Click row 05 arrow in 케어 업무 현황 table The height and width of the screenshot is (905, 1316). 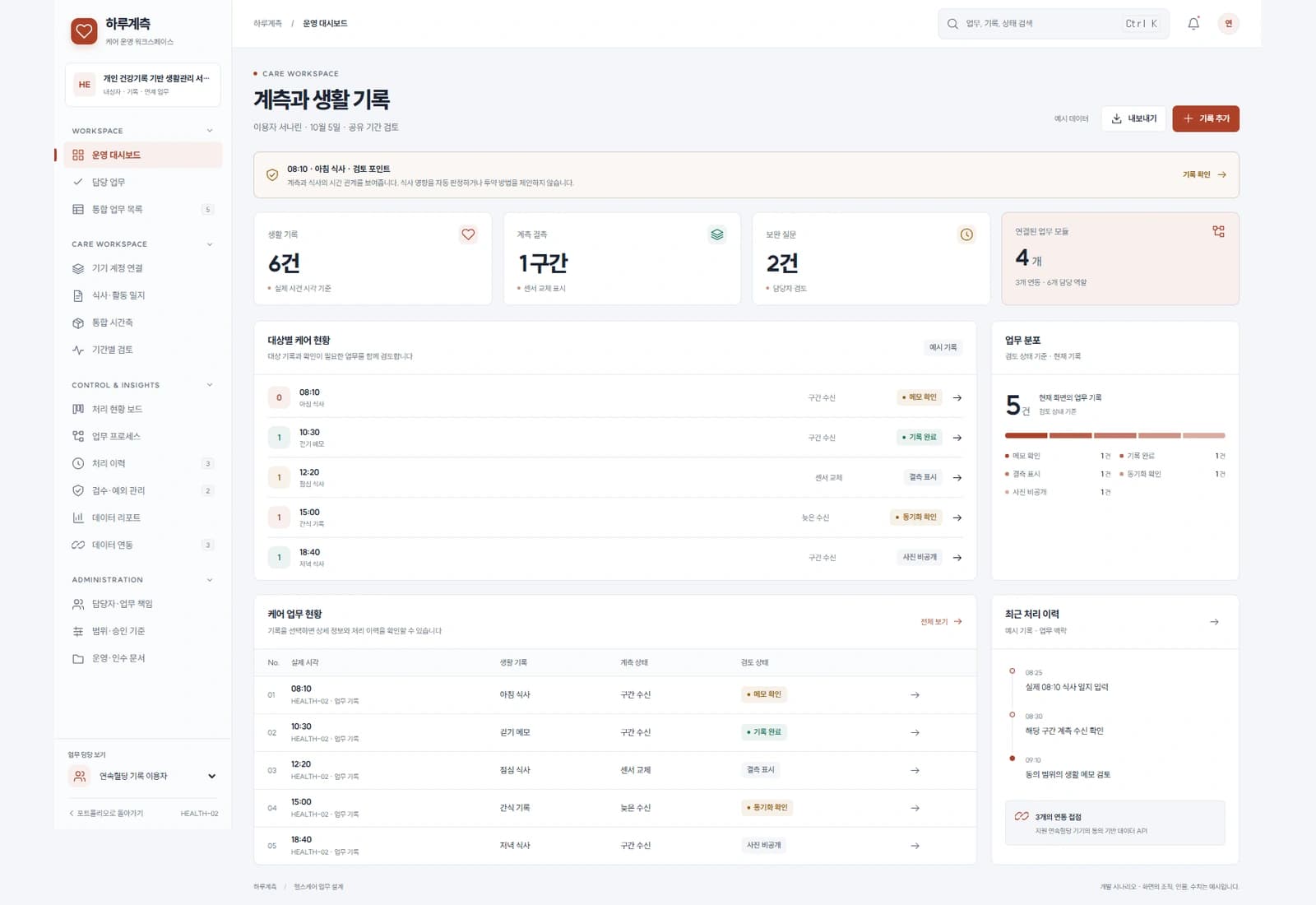pos(915,846)
